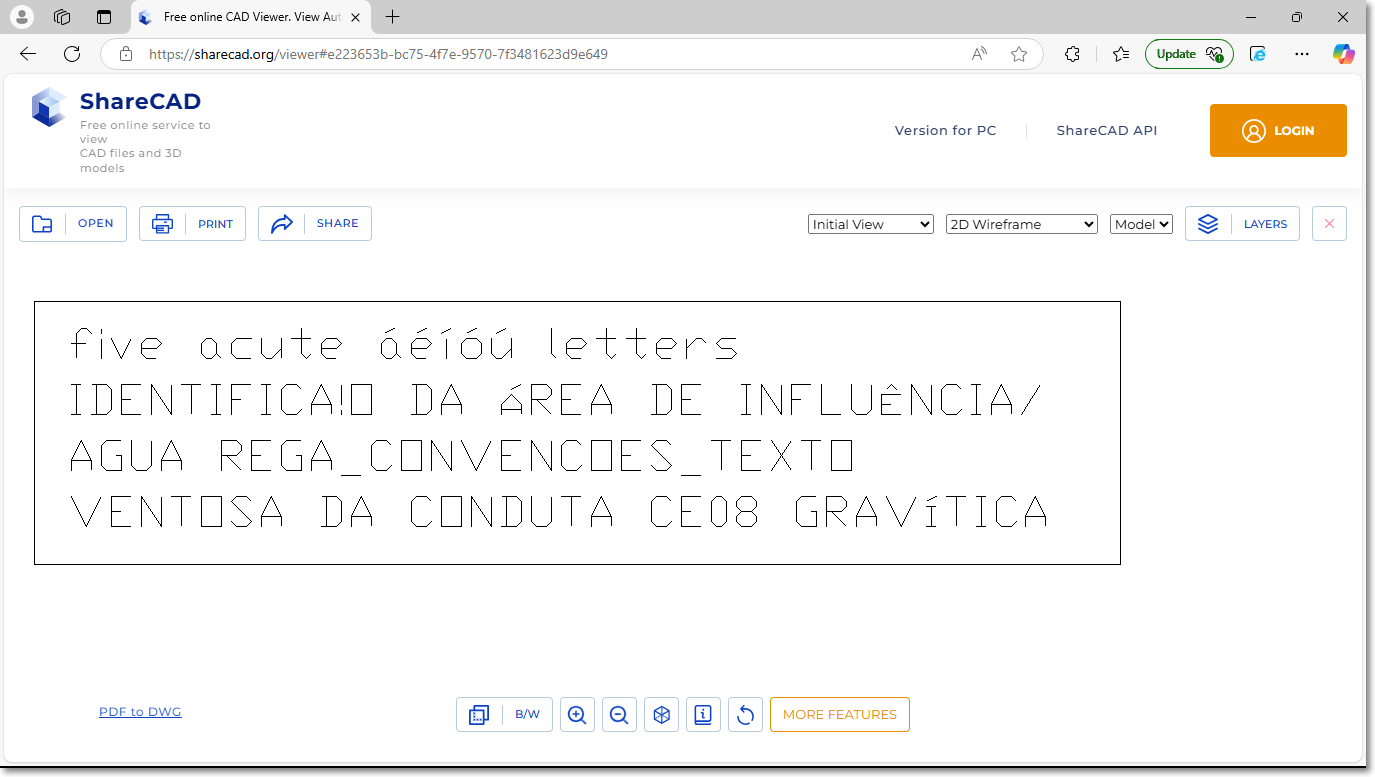Go back using the browser back arrow
This screenshot has height=777, width=1375.
(x=28, y=54)
